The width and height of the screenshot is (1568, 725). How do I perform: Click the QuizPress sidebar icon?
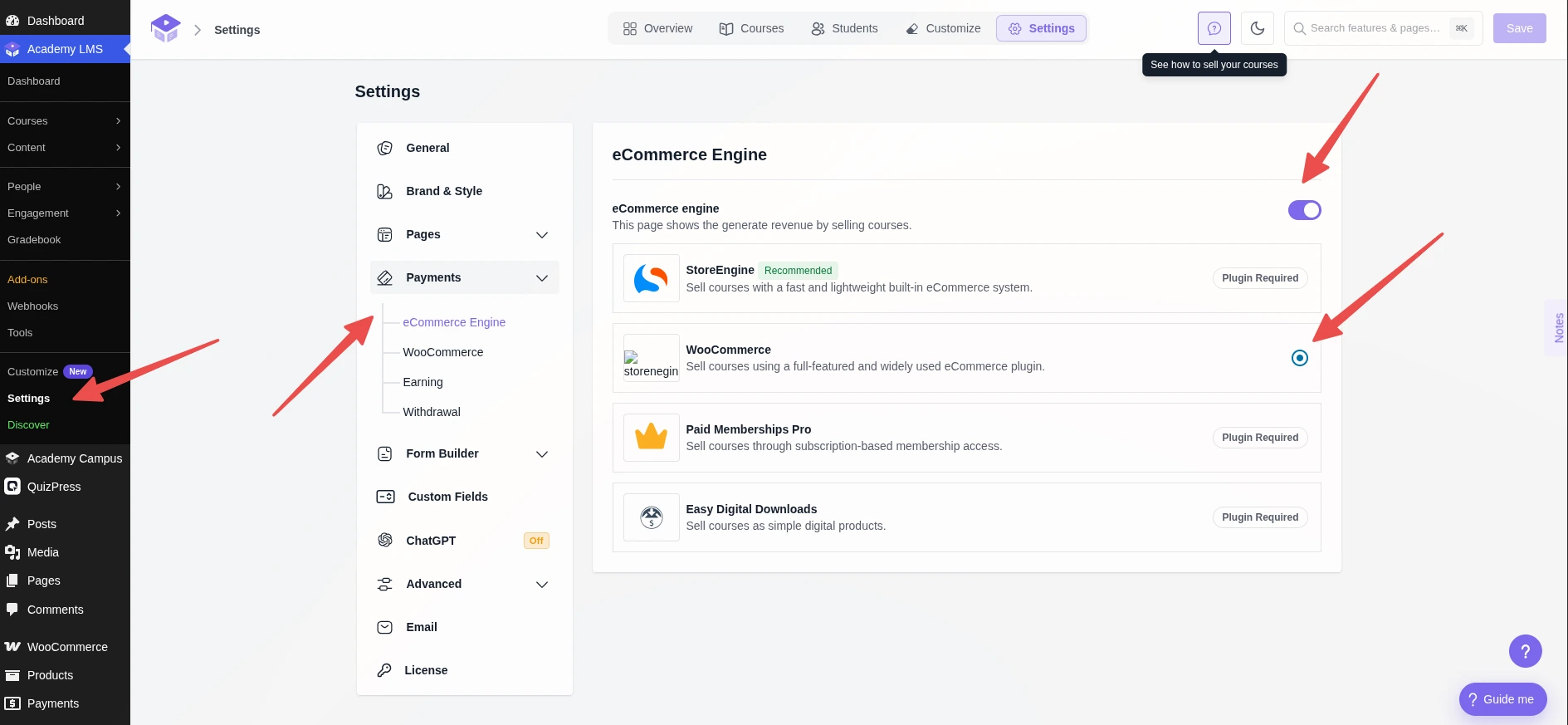pyautogui.click(x=12, y=487)
